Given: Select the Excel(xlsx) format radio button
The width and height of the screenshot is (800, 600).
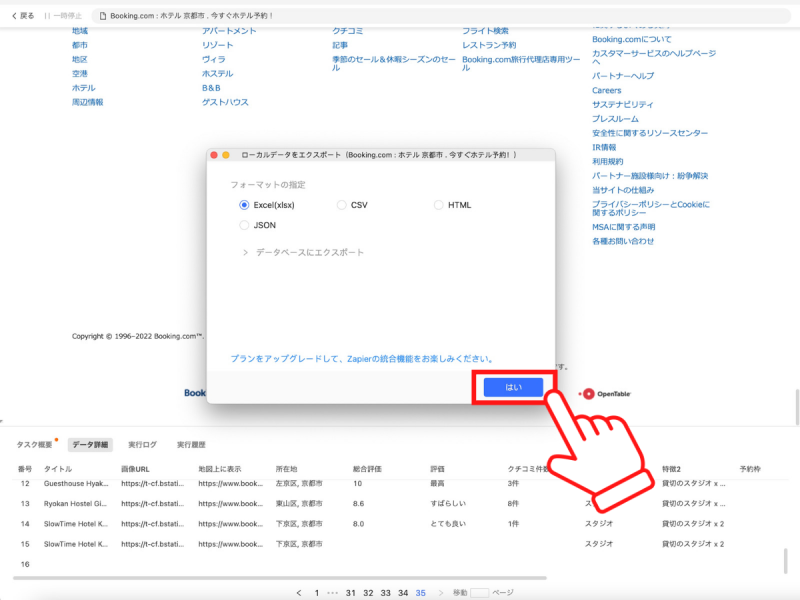Looking at the screenshot, I should 244,205.
